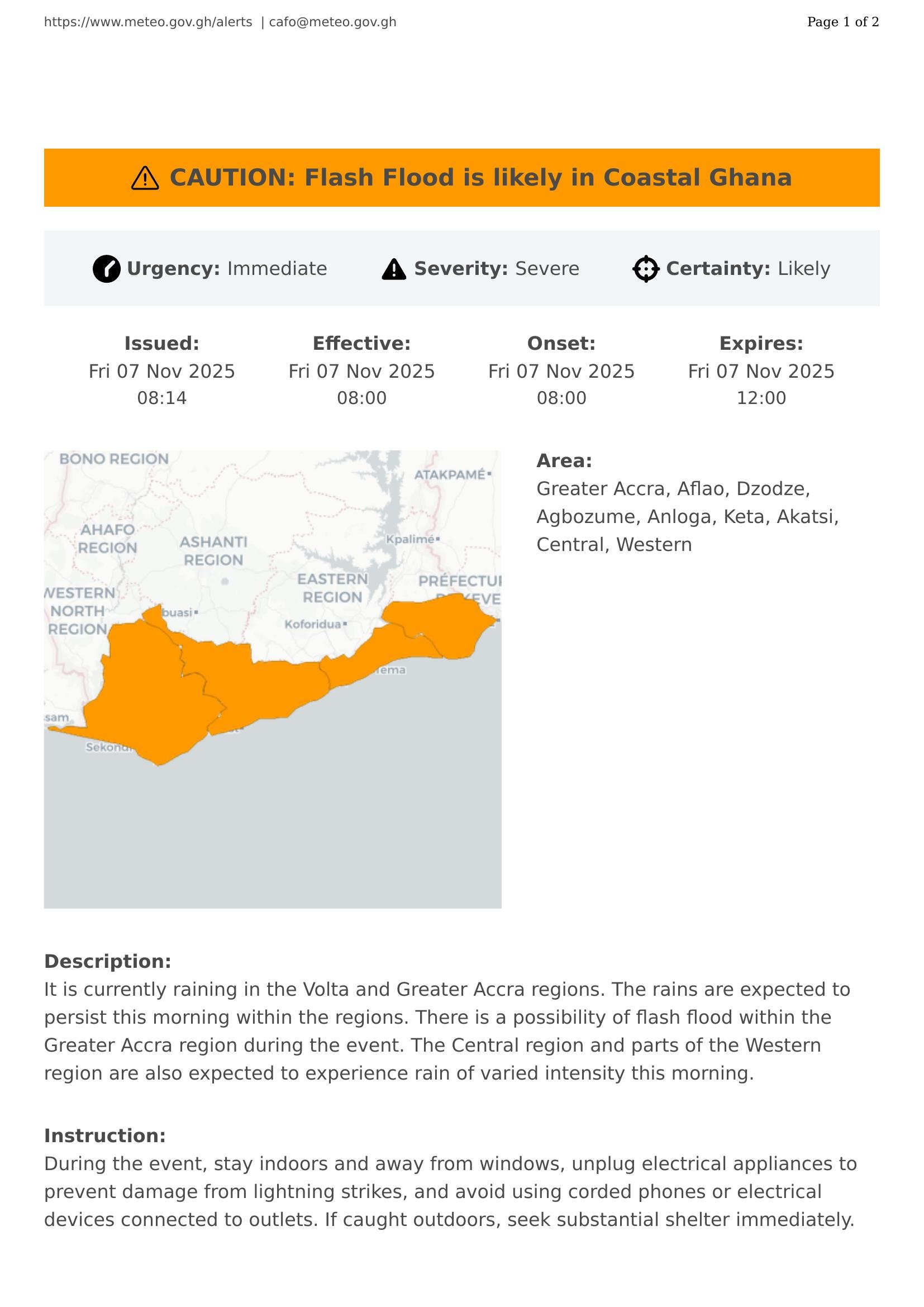Click the warning triangle icon in the orange banner

[145, 178]
